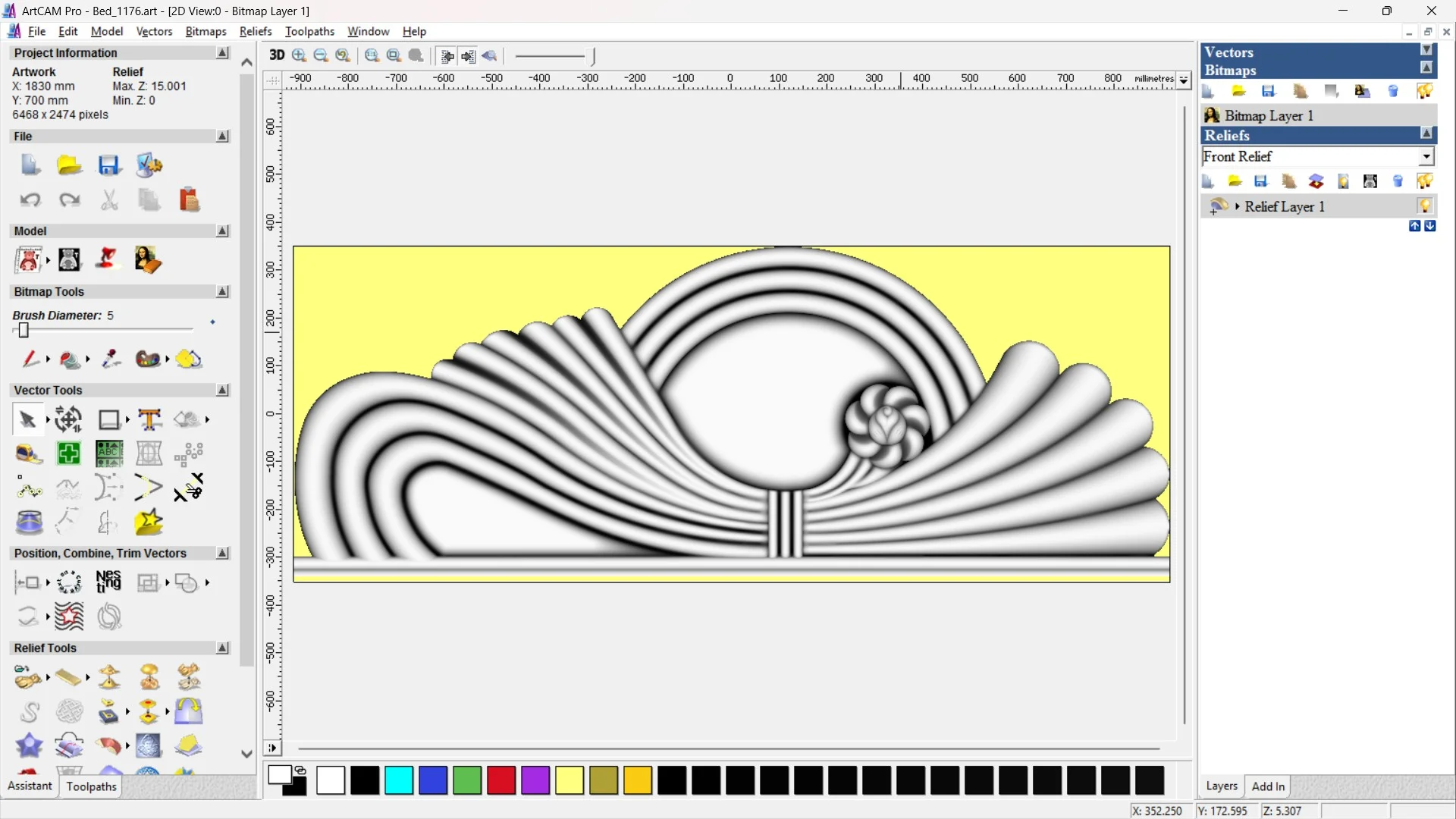Click the Undo arrow icon
Screen dimensions: 1456x819
click(30, 200)
